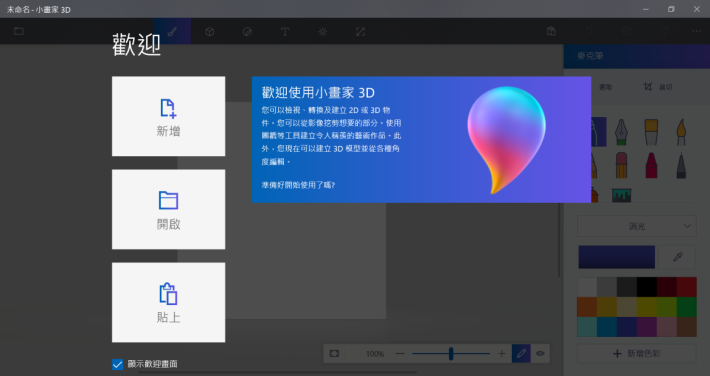The width and height of the screenshot is (710, 376).
Task: Click the Paint 3D balloon logo image
Action: coord(506,140)
